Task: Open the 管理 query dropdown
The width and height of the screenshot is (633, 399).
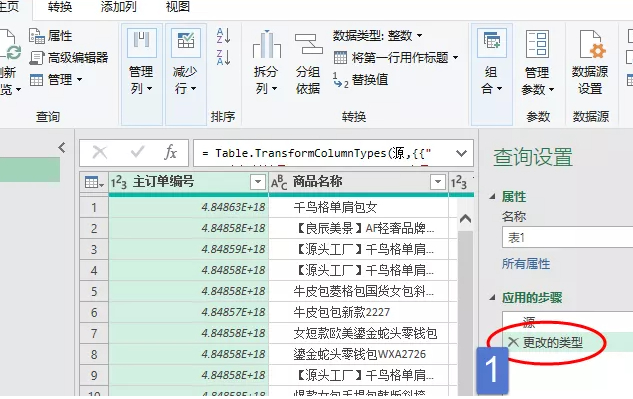Action: pos(56,80)
